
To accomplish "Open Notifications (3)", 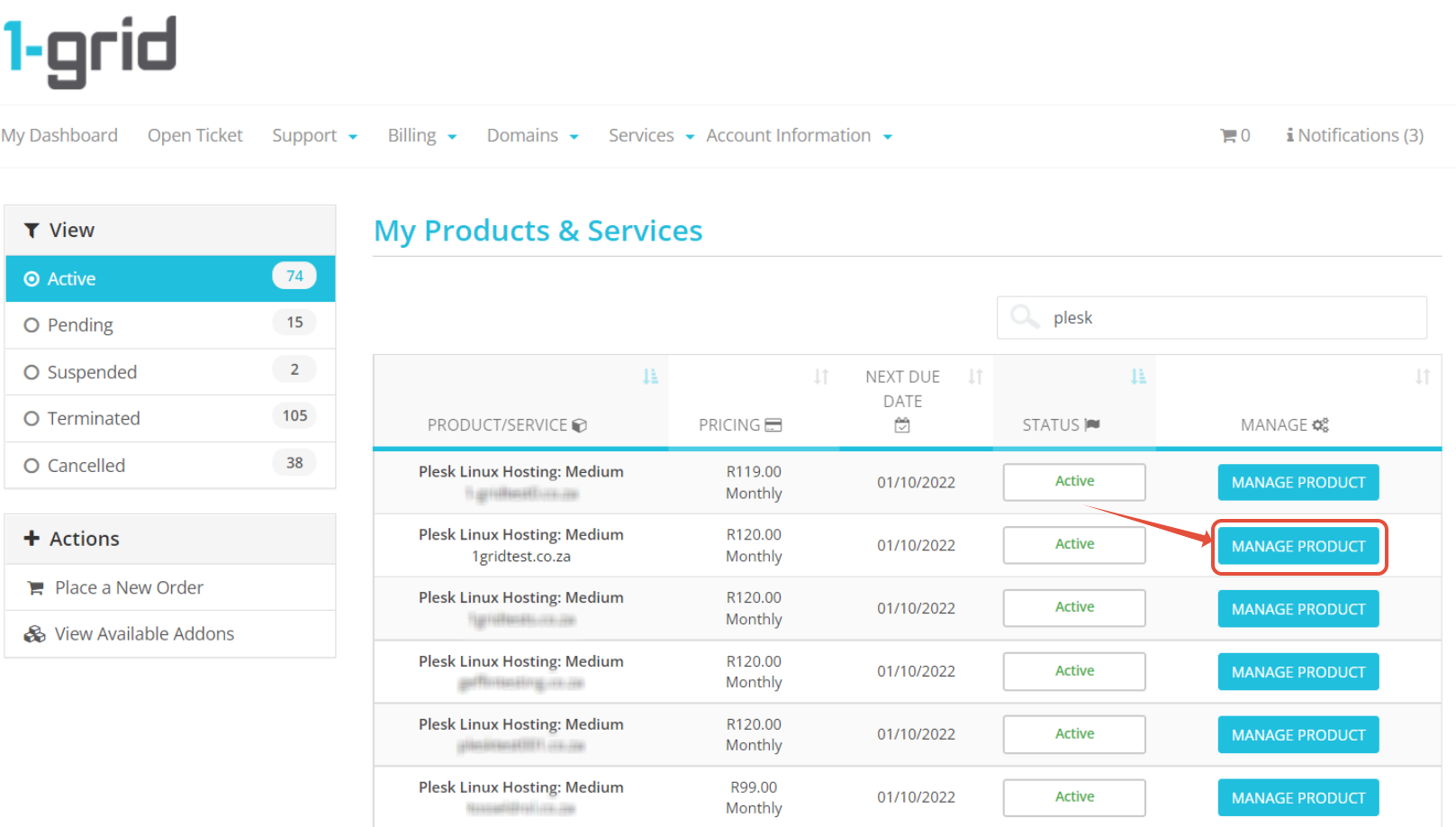I will pyautogui.click(x=1355, y=136).
